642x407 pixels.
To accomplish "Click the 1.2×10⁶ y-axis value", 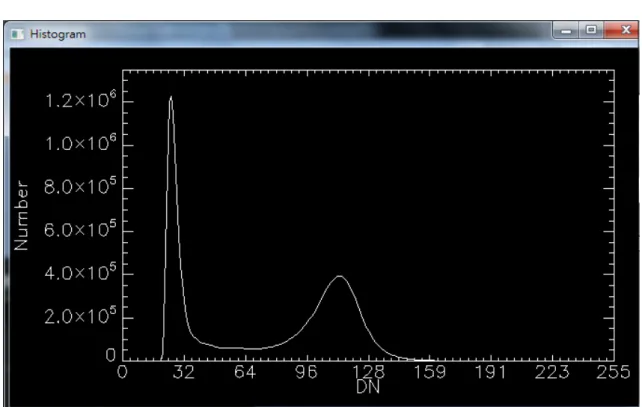I will [81, 100].
